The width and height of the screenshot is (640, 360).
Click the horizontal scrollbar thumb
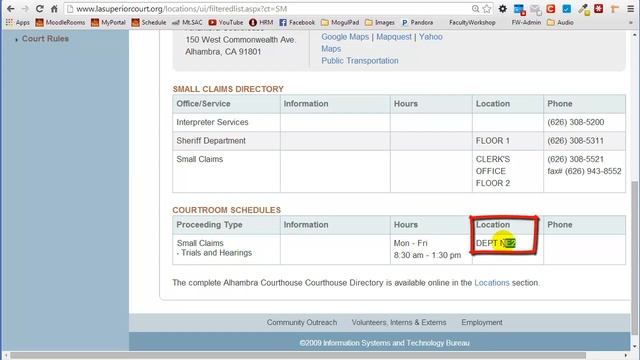[x=298, y=356]
